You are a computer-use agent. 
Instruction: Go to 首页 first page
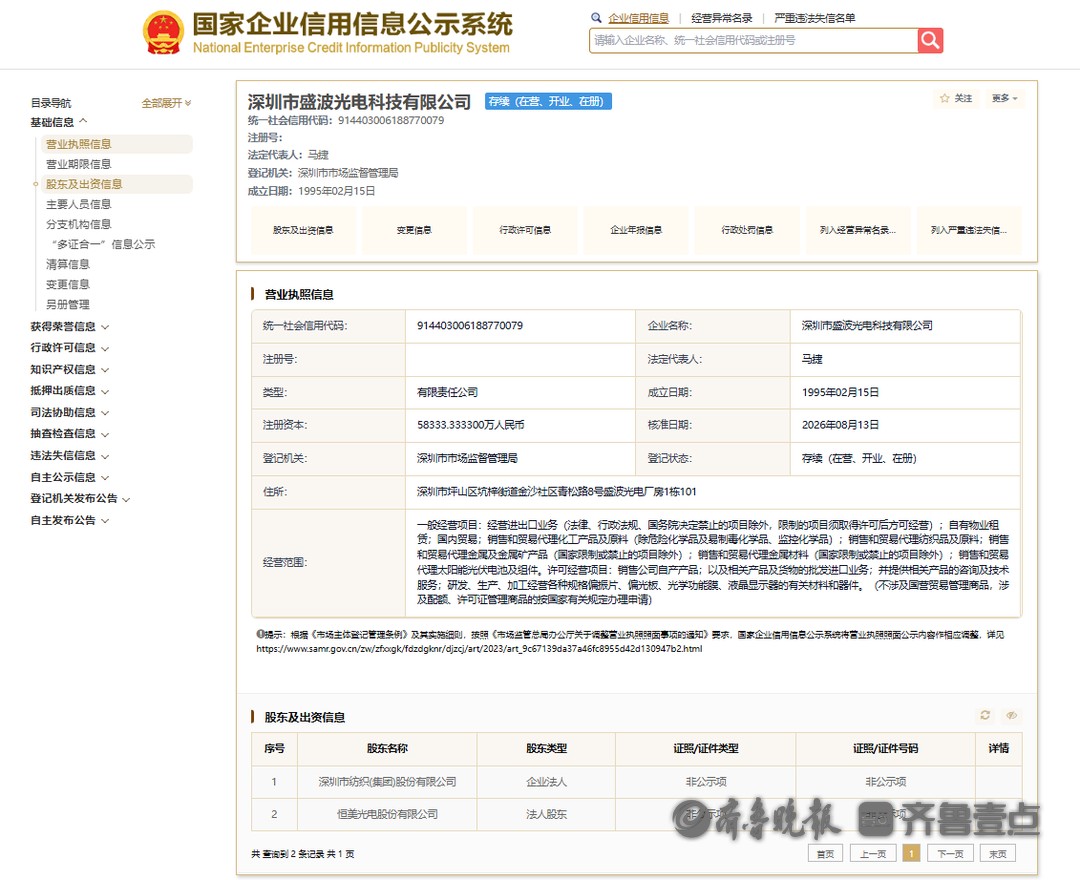click(825, 854)
